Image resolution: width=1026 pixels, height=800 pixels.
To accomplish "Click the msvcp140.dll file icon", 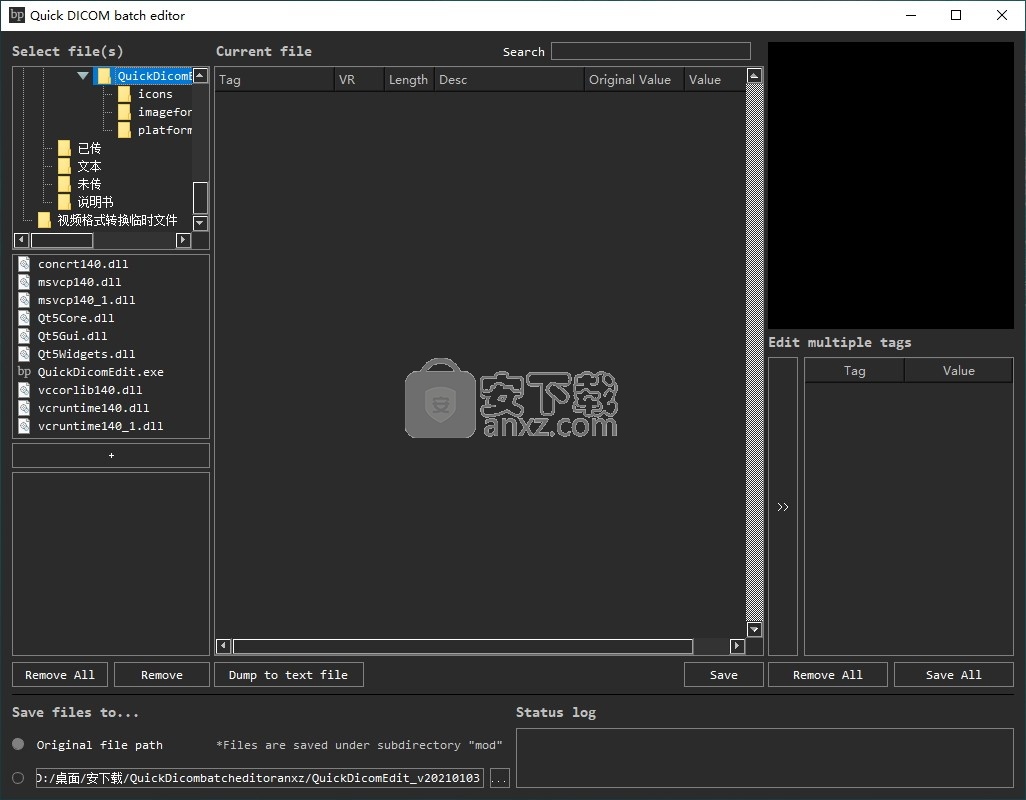I will (x=24, y=282).
